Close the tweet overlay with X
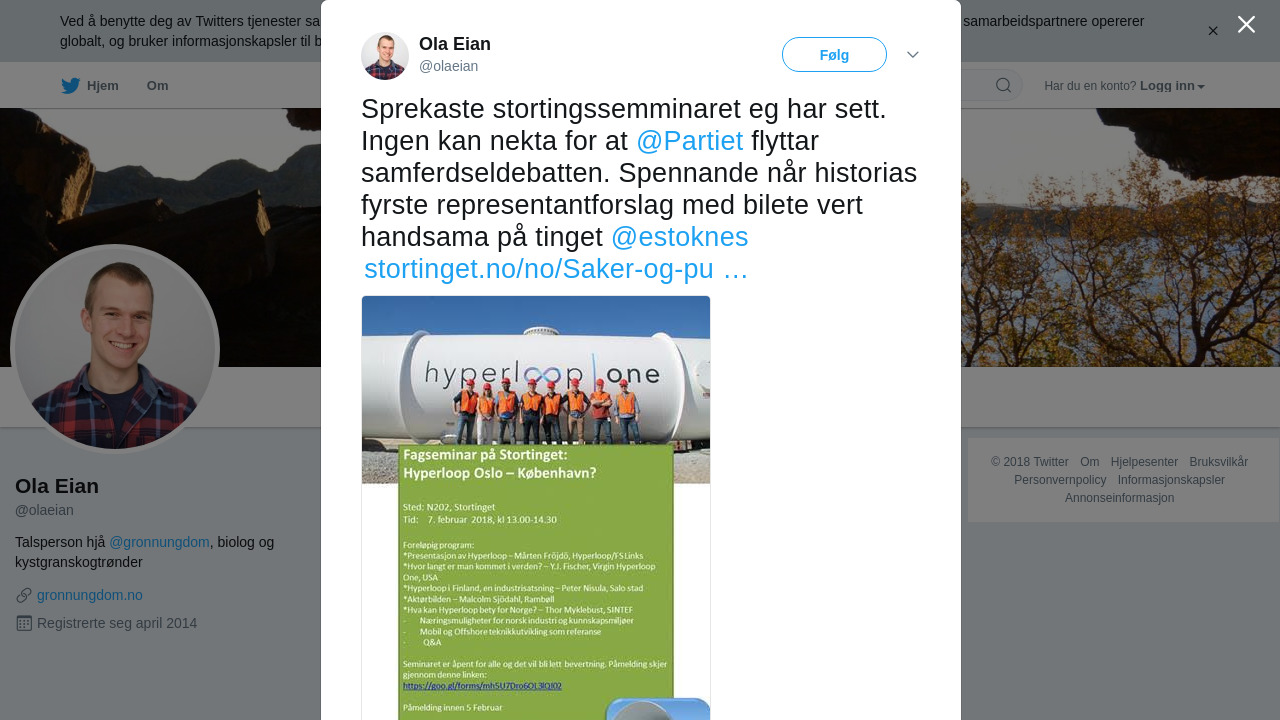The height and width of the screenshot is (720, 1280). [1246, 24]
